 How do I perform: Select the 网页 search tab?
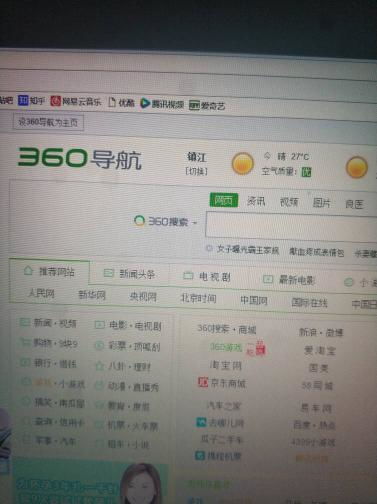click(224, 200)
